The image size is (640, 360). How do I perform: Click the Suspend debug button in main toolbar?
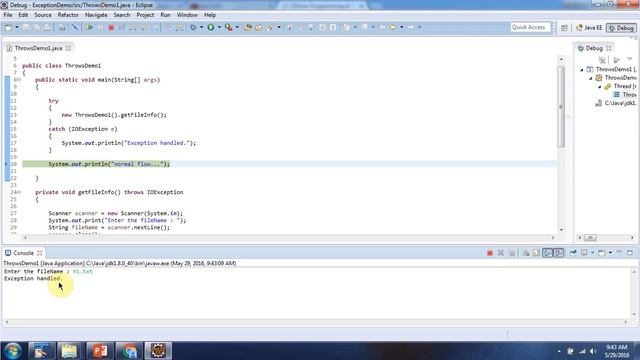[100, 27]
